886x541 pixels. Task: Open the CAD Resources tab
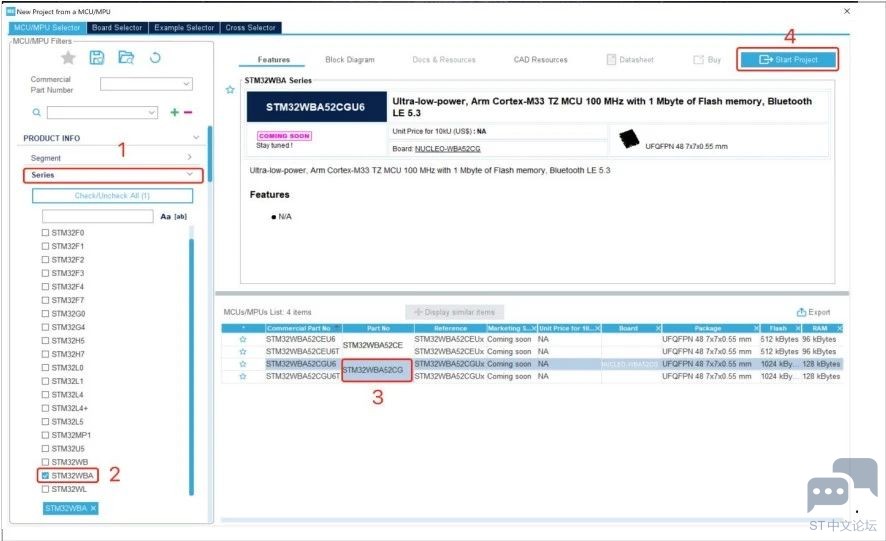click(x=540, y=59)
